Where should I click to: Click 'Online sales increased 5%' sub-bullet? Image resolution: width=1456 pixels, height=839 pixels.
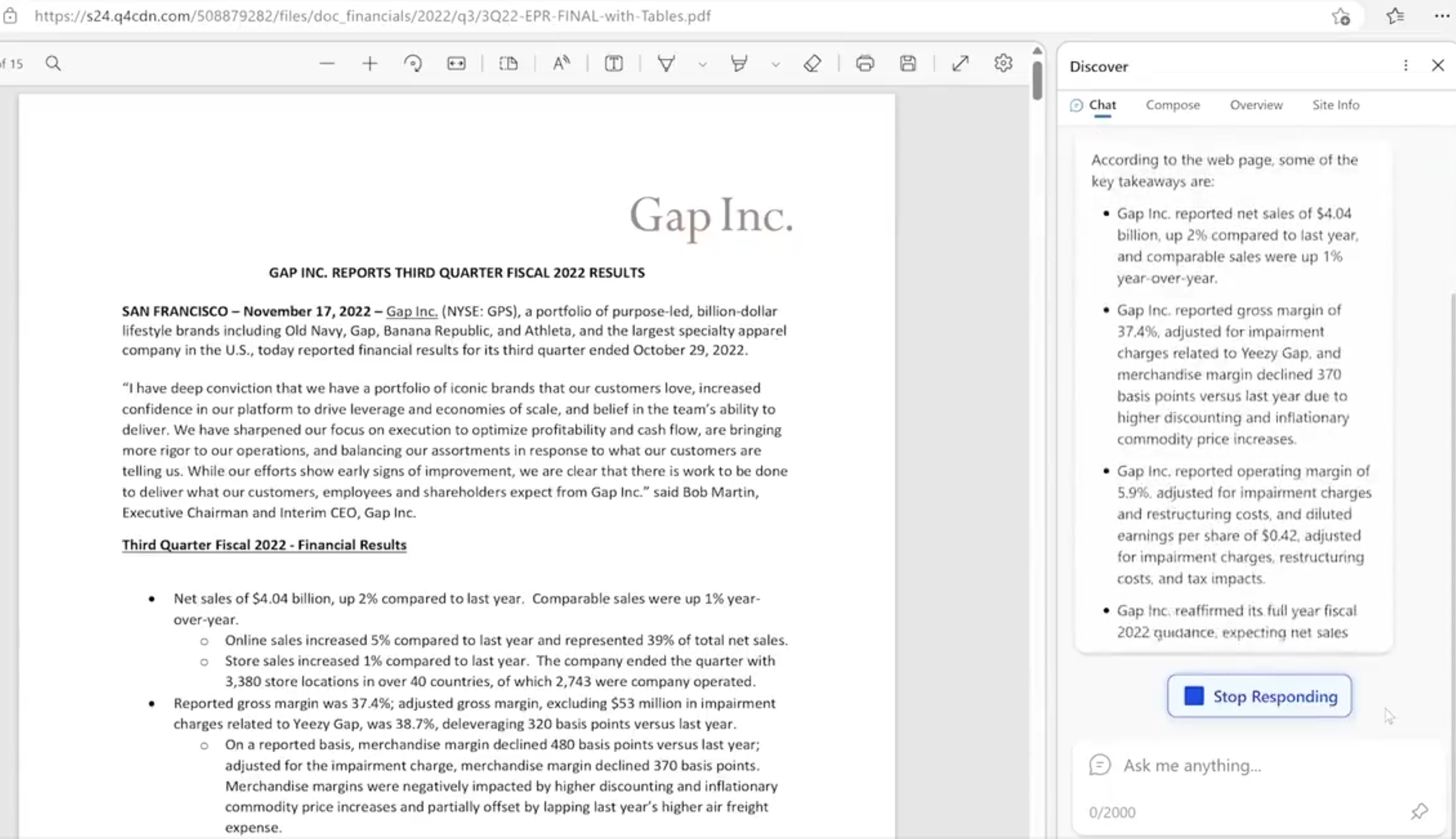[506, 640]
